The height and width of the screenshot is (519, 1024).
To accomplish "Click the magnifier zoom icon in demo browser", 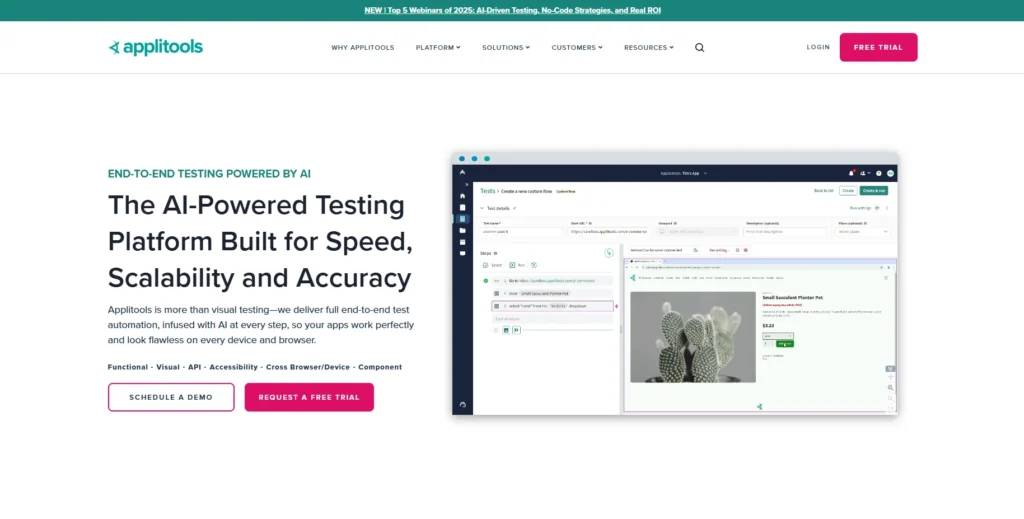I will point(890,388).
